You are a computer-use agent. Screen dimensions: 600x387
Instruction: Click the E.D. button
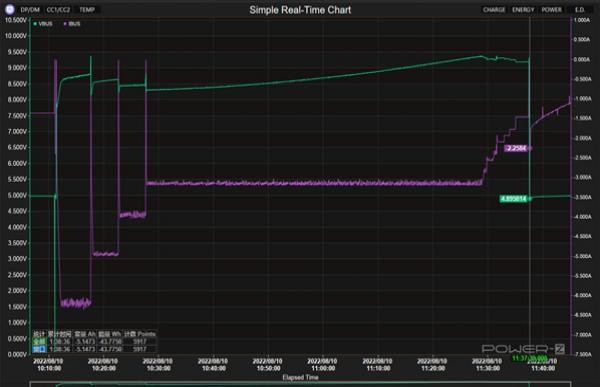coord(580,10)
